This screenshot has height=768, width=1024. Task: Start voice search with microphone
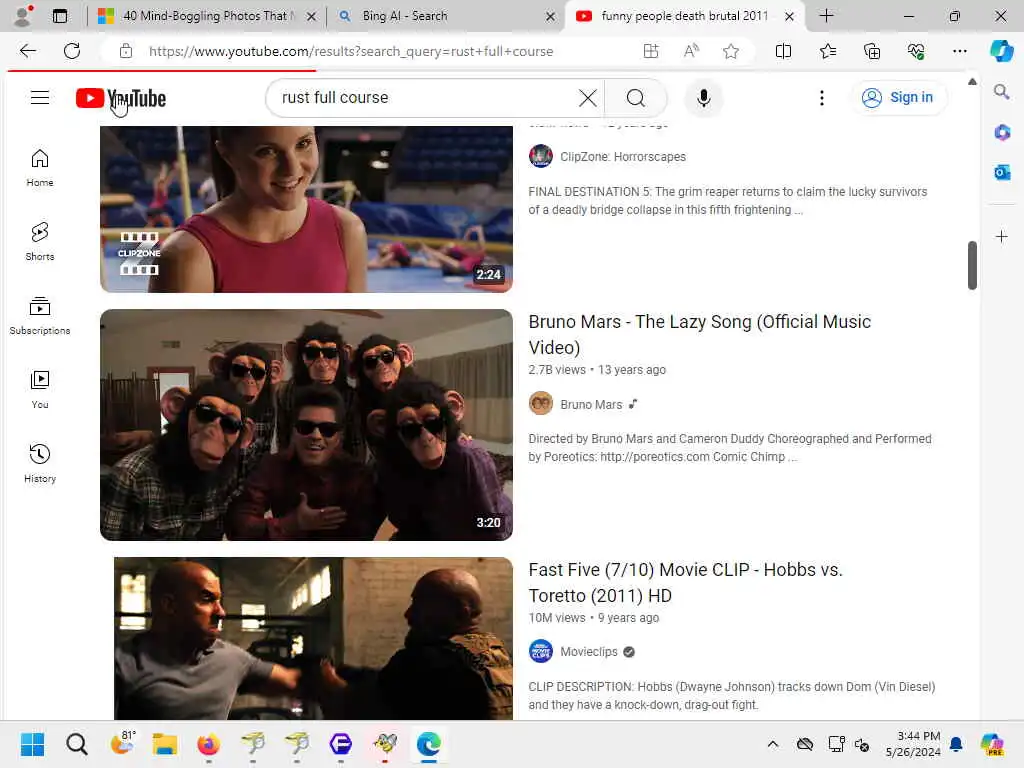coord(703,98)
